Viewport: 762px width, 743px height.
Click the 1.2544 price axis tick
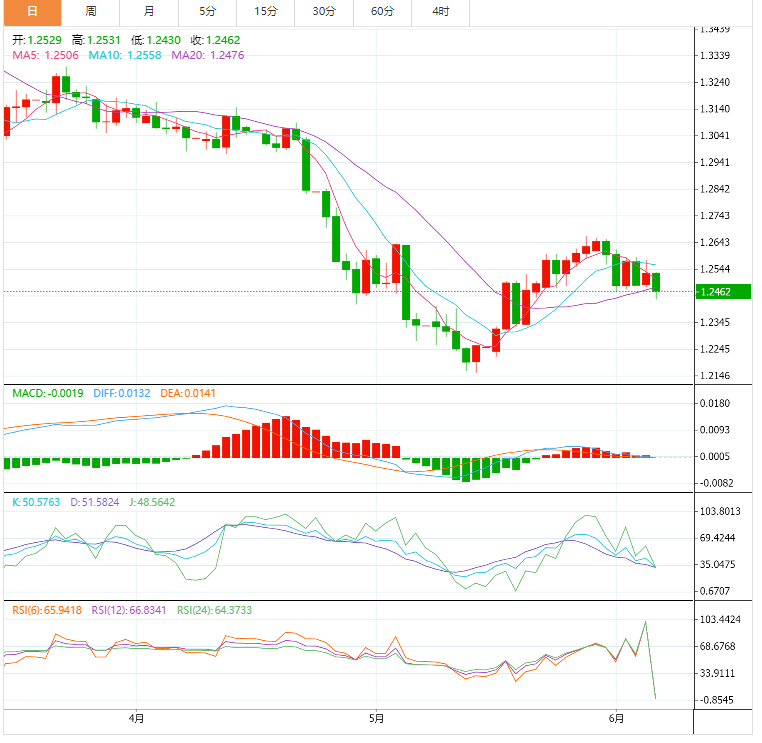pos(715,270)
